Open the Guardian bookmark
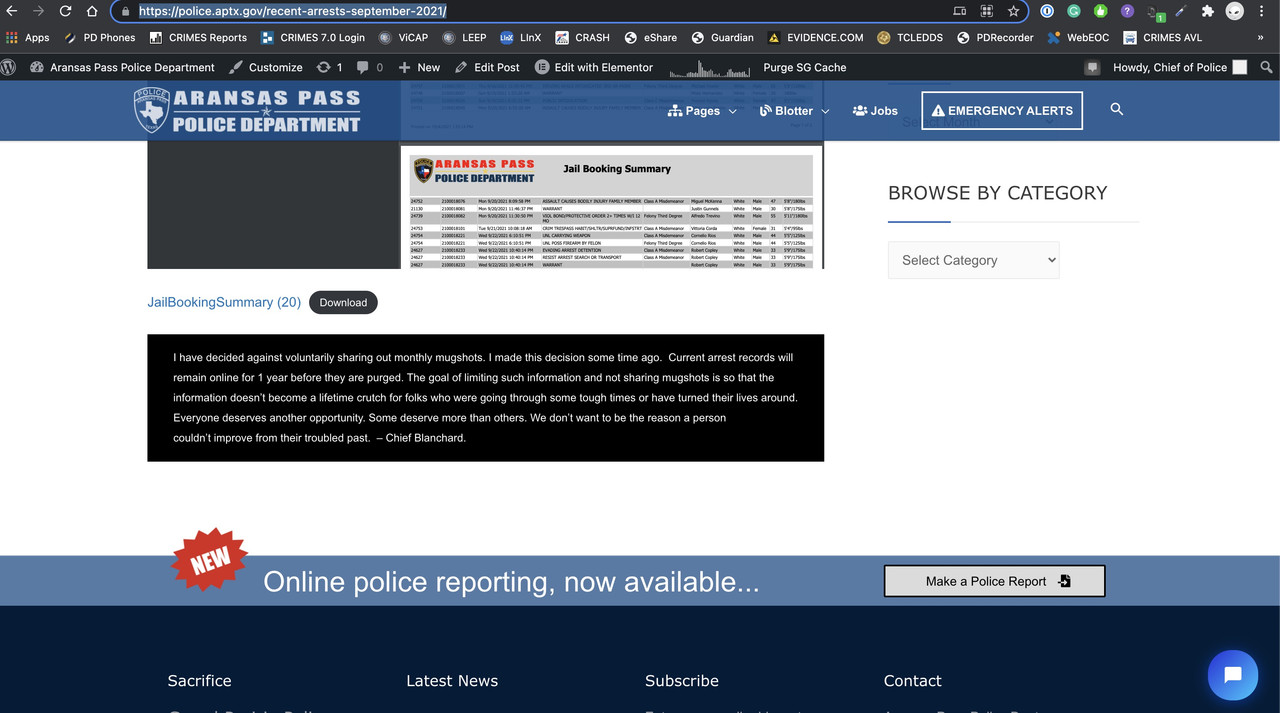 (722, 37)
